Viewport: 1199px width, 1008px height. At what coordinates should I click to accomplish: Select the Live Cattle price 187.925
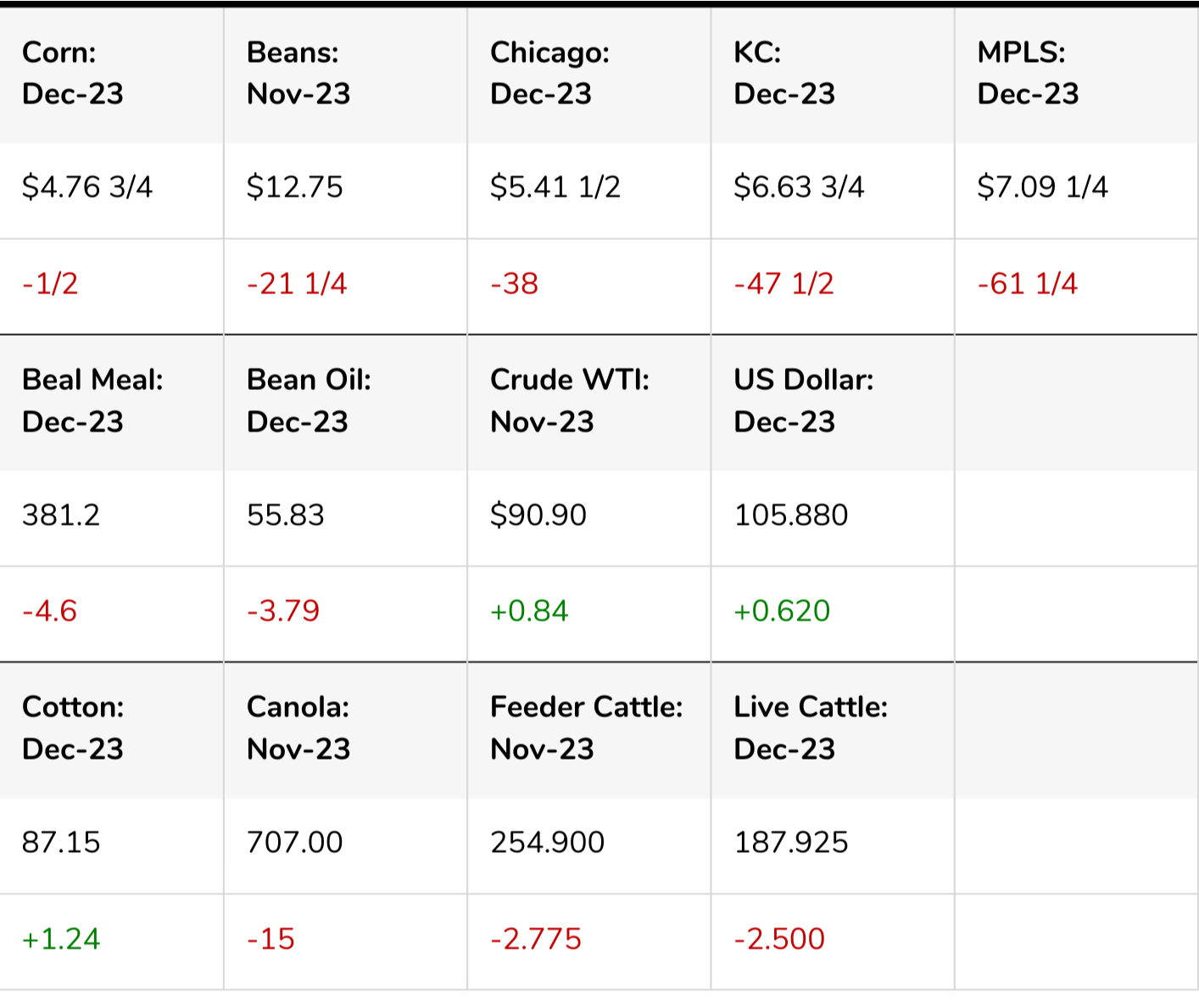(x=790, y=843)
